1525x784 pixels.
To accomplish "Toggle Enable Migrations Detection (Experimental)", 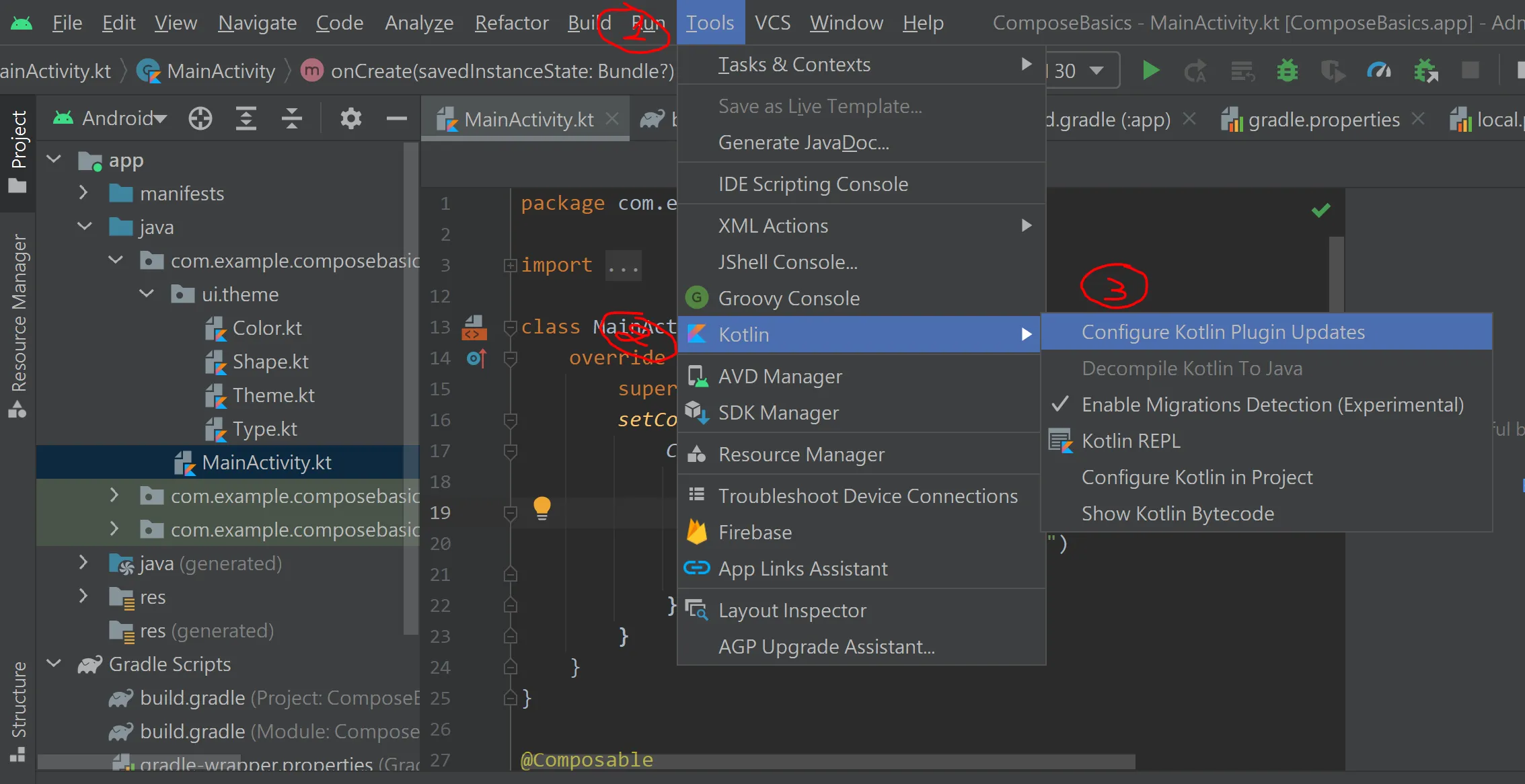I will click(1271, 405).
